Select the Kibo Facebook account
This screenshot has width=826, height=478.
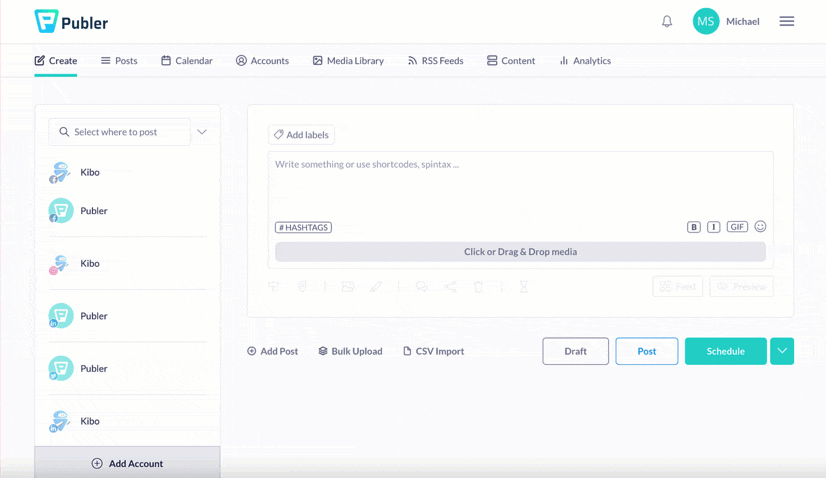(x=89, y=172)
